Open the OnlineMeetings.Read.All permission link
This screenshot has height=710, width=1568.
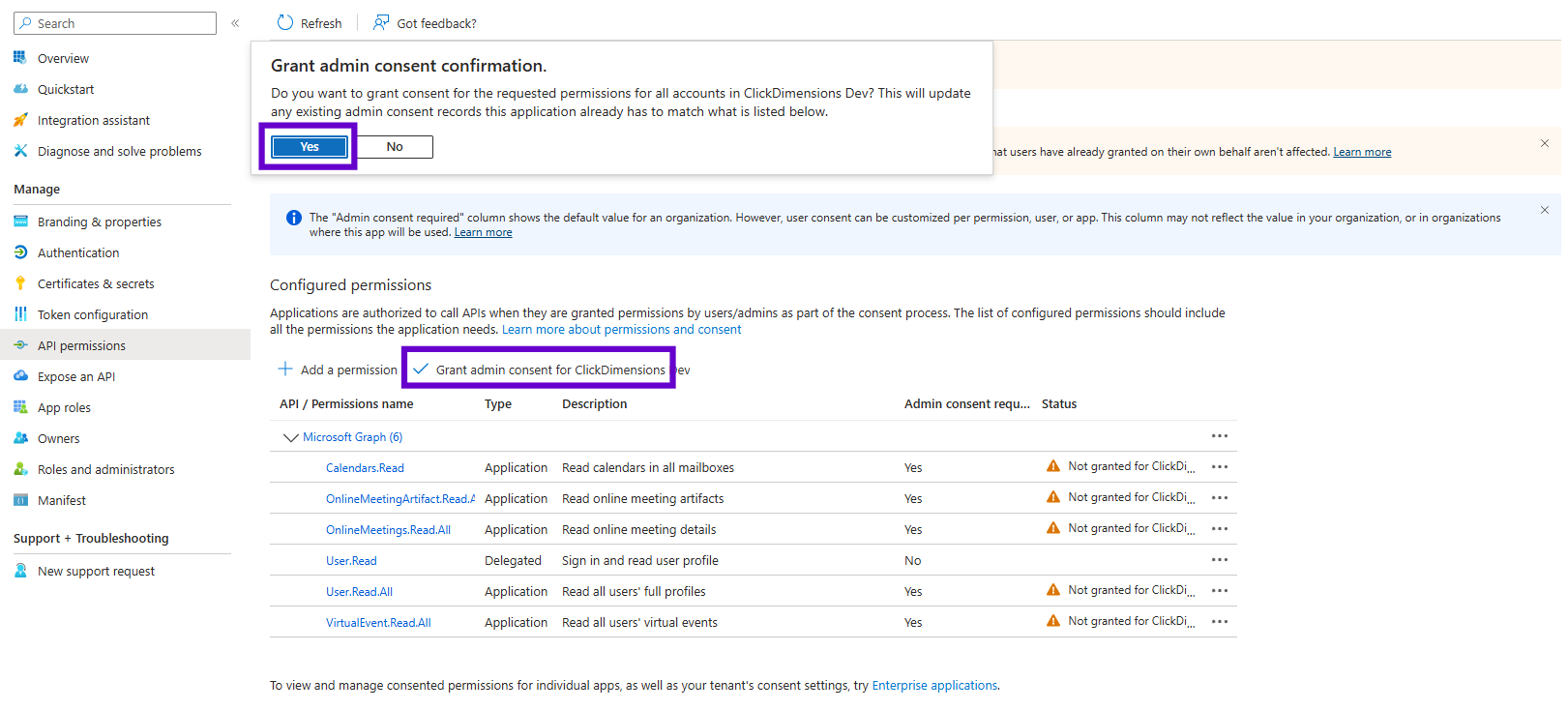[388, 530]
